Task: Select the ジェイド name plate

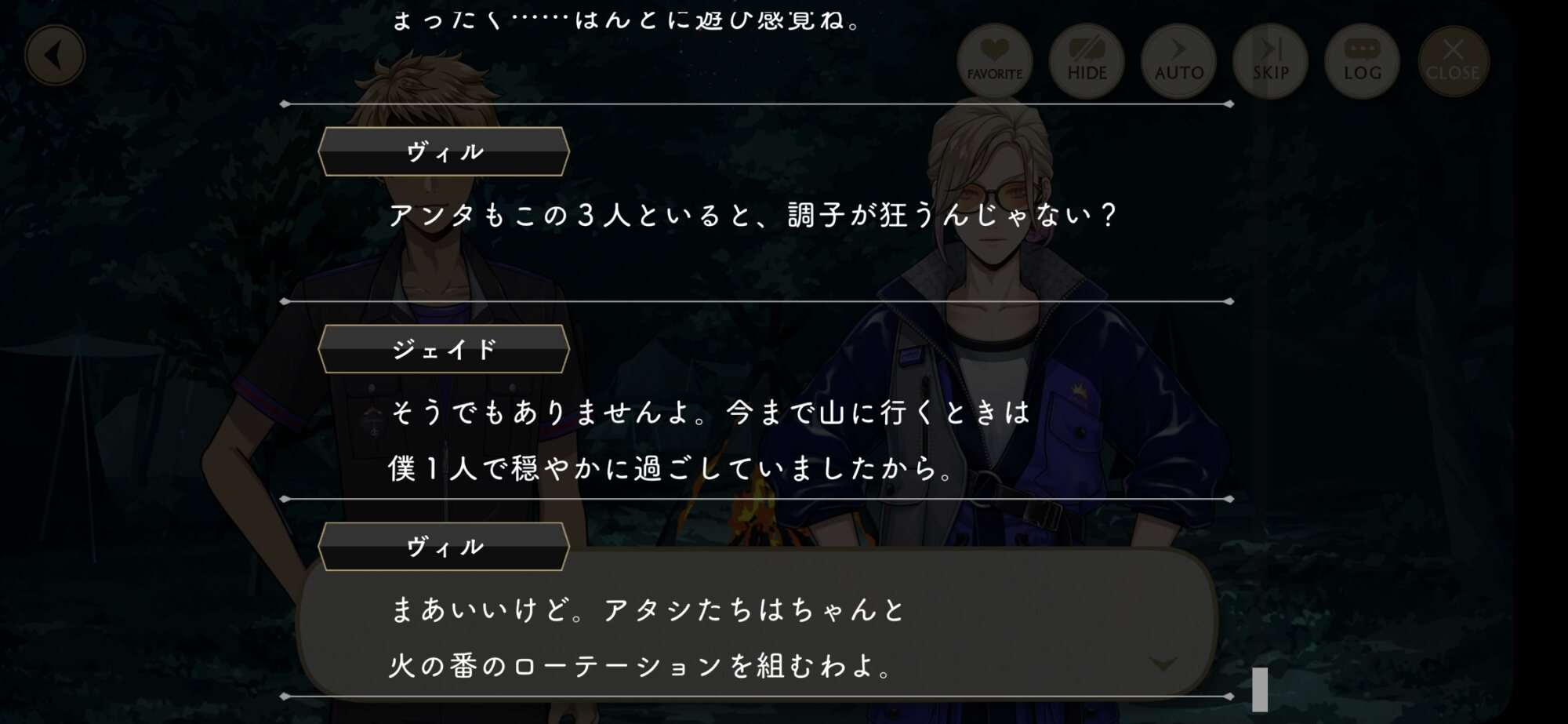Action: 444,349
